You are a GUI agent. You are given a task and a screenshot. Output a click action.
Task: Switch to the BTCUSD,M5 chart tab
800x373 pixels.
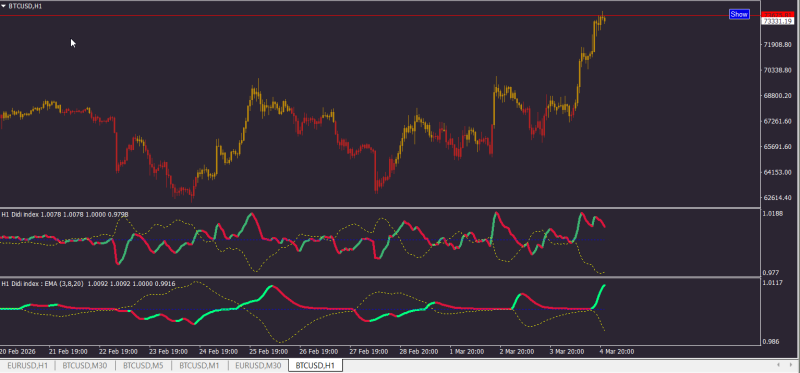pyautogui.click(x=143, y=365)
